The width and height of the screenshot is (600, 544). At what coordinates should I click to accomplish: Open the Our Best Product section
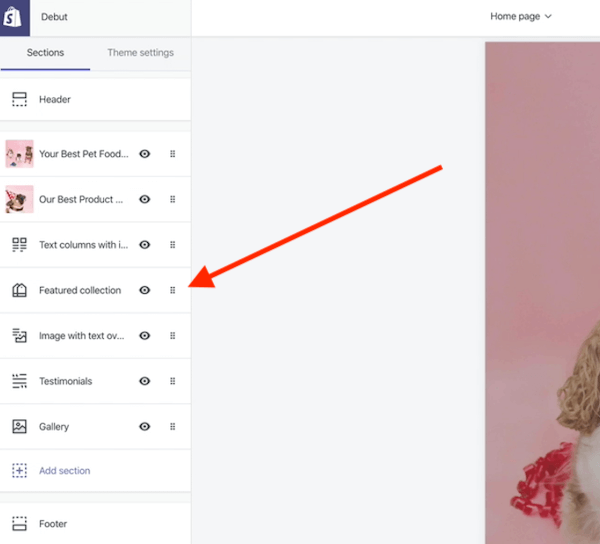tap(81, 200)
